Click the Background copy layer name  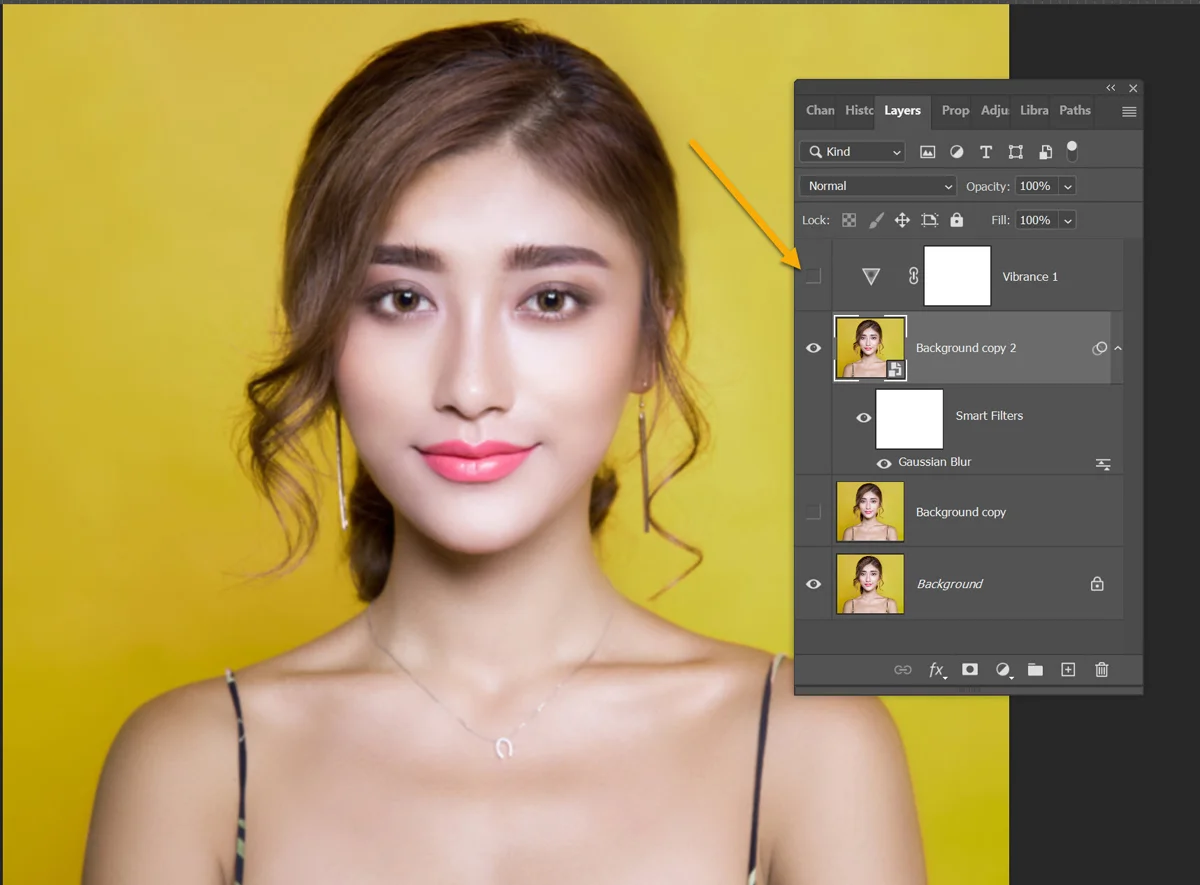tap(961, 512)
